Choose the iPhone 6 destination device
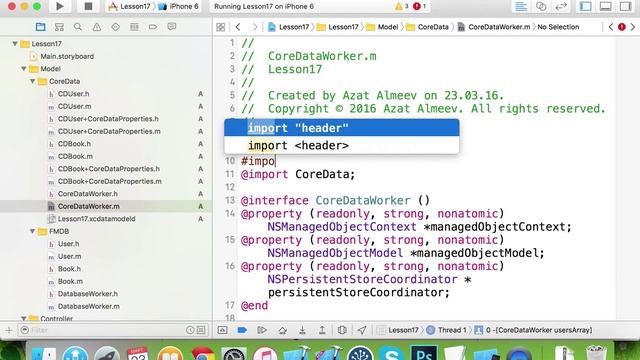The width and height of the screenshot is (640, 360). [179, 7]
